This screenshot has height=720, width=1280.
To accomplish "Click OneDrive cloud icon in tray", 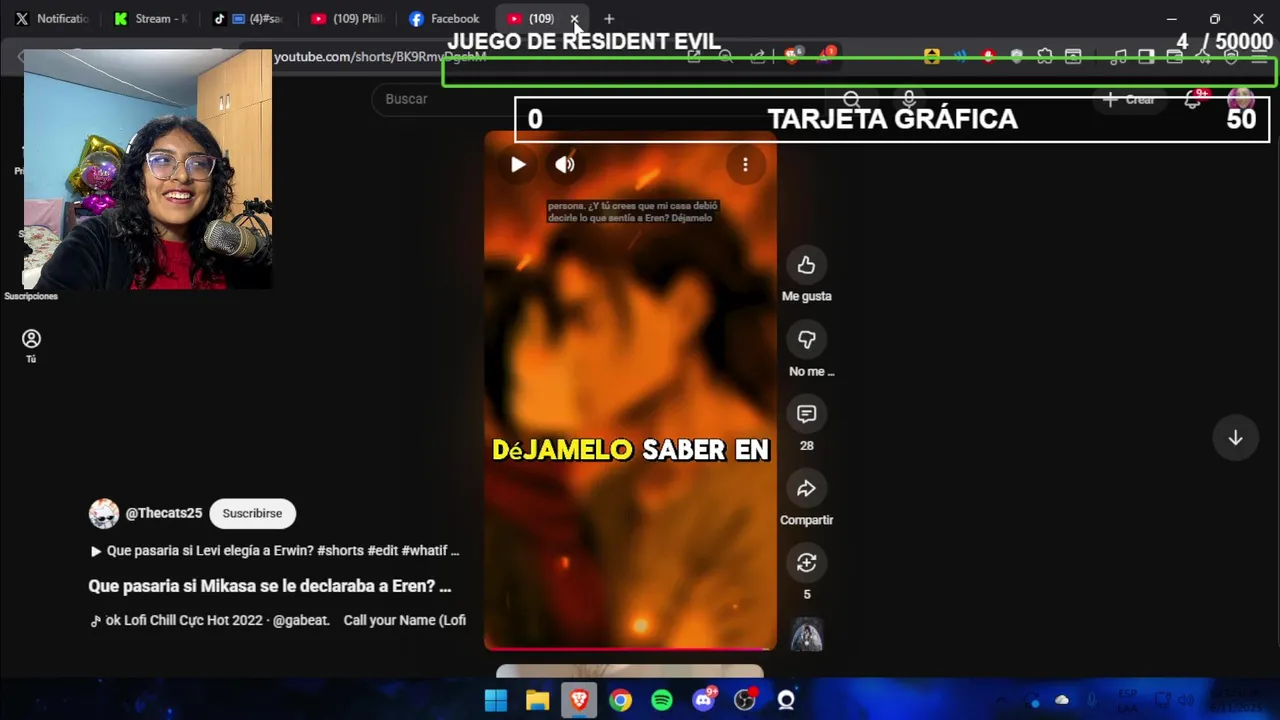I will coord(1062,700).
